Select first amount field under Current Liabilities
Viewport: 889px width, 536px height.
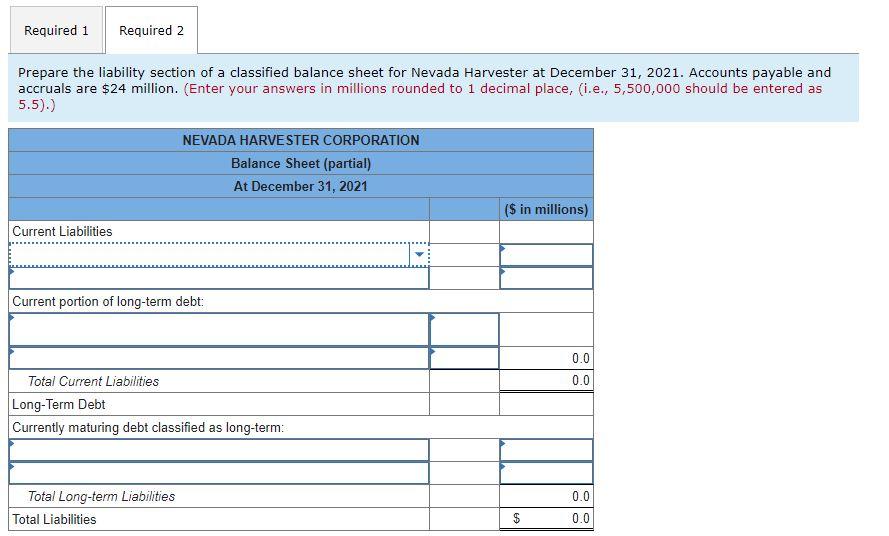(x=547, y=255)
